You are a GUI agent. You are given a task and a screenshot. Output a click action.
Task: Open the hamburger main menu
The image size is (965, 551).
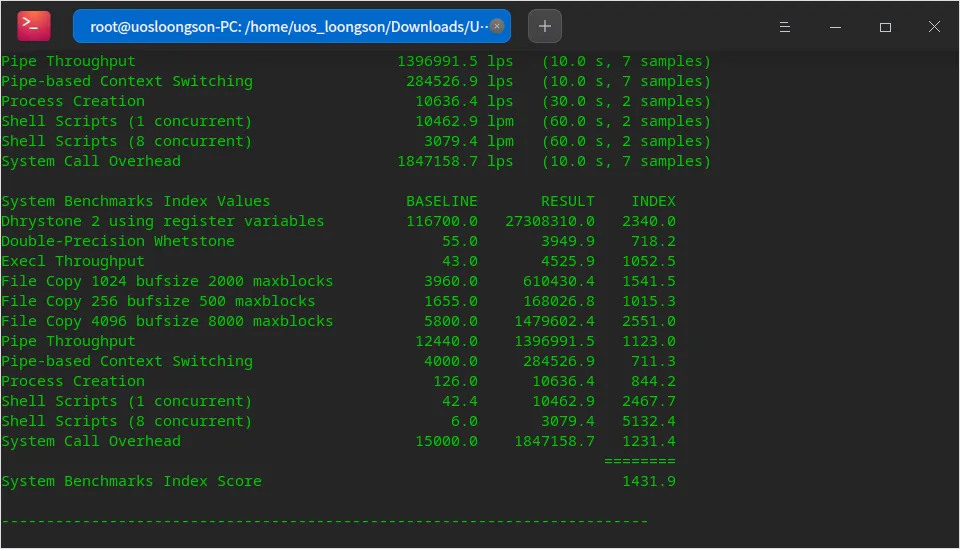(x=785, y=27)
